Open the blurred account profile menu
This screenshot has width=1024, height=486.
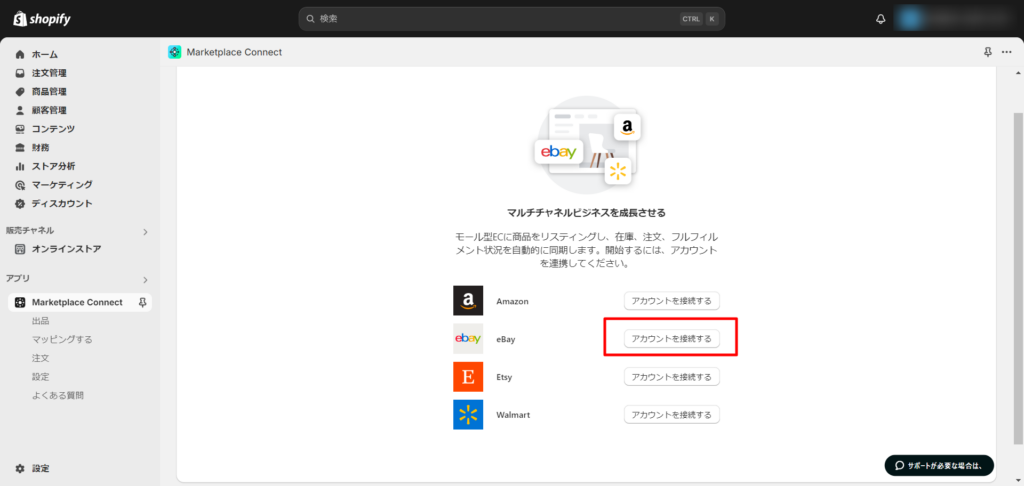951,19
